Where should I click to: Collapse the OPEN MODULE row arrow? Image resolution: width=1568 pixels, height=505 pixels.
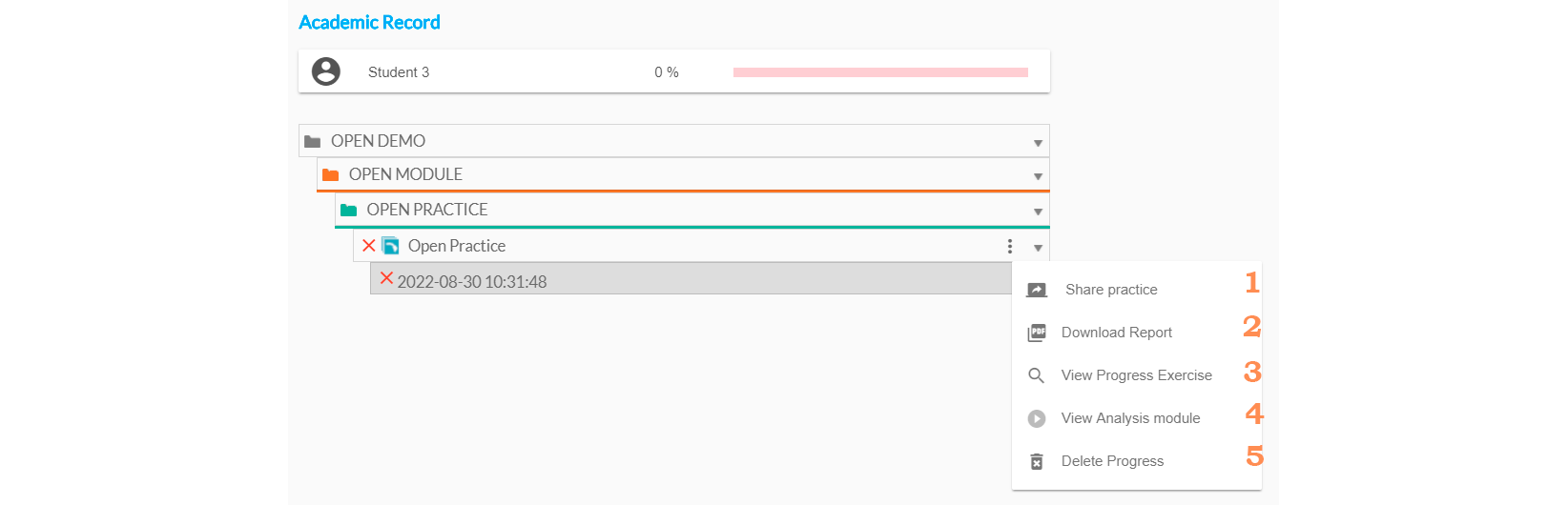[x=1038, y=176]
